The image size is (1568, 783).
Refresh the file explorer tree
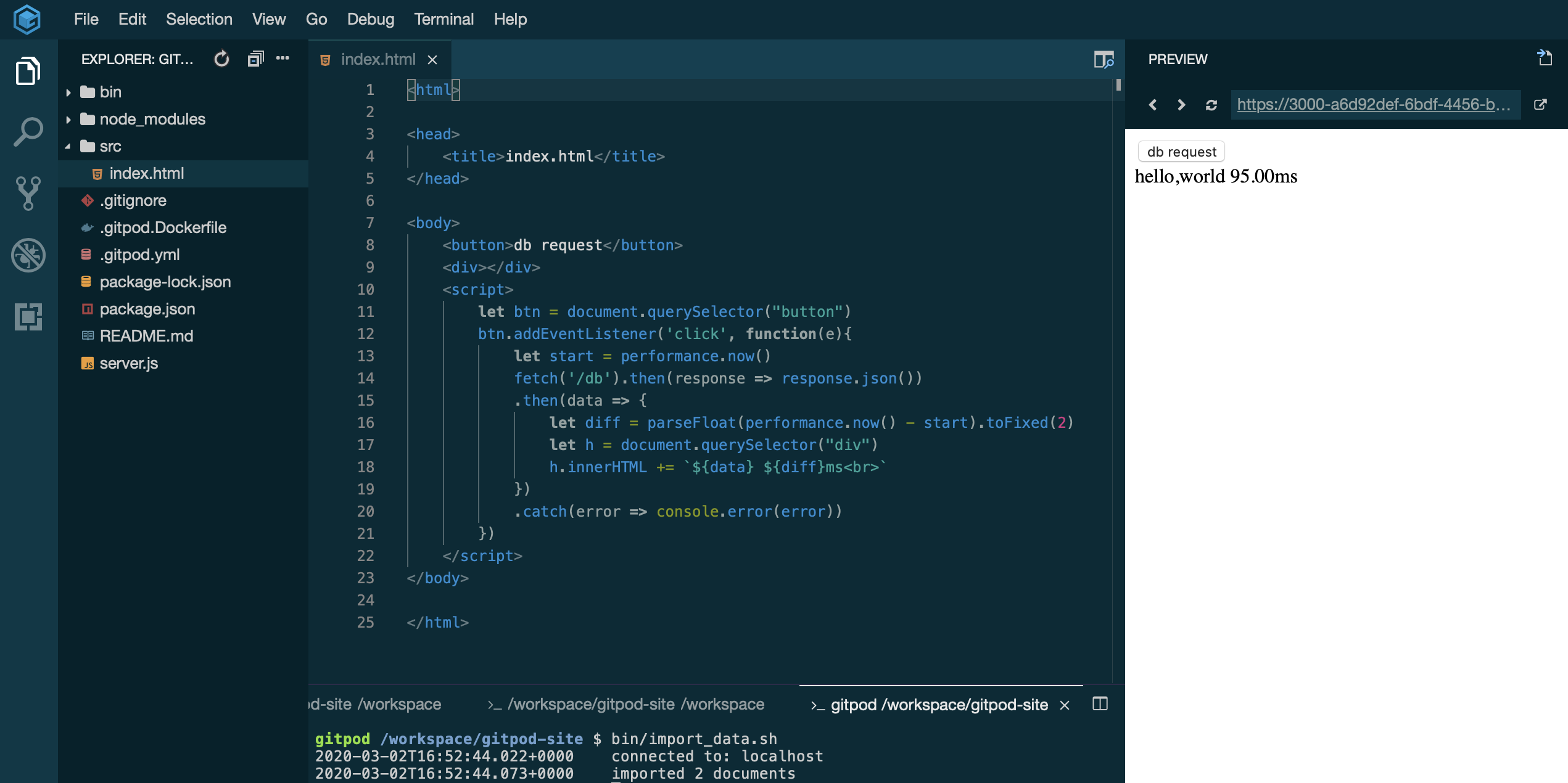[x=221, y=59]
